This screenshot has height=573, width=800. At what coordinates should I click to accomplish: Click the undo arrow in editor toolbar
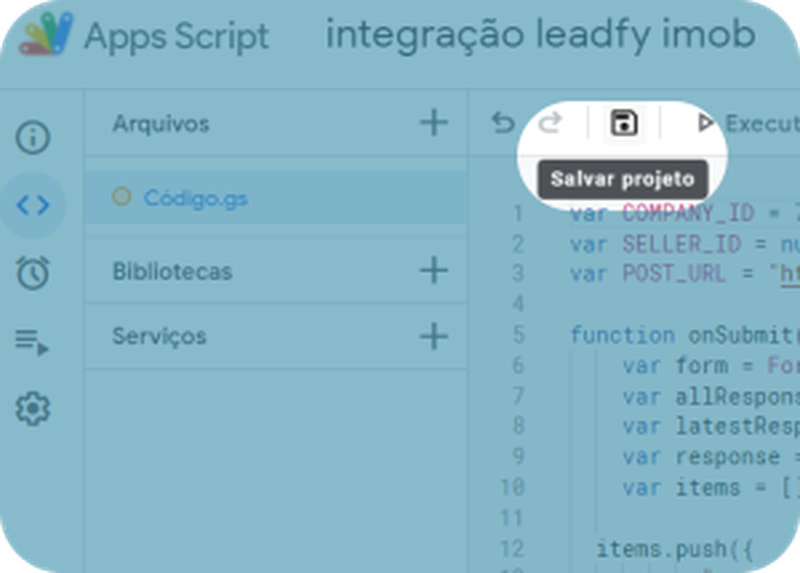tap(503, 123)
